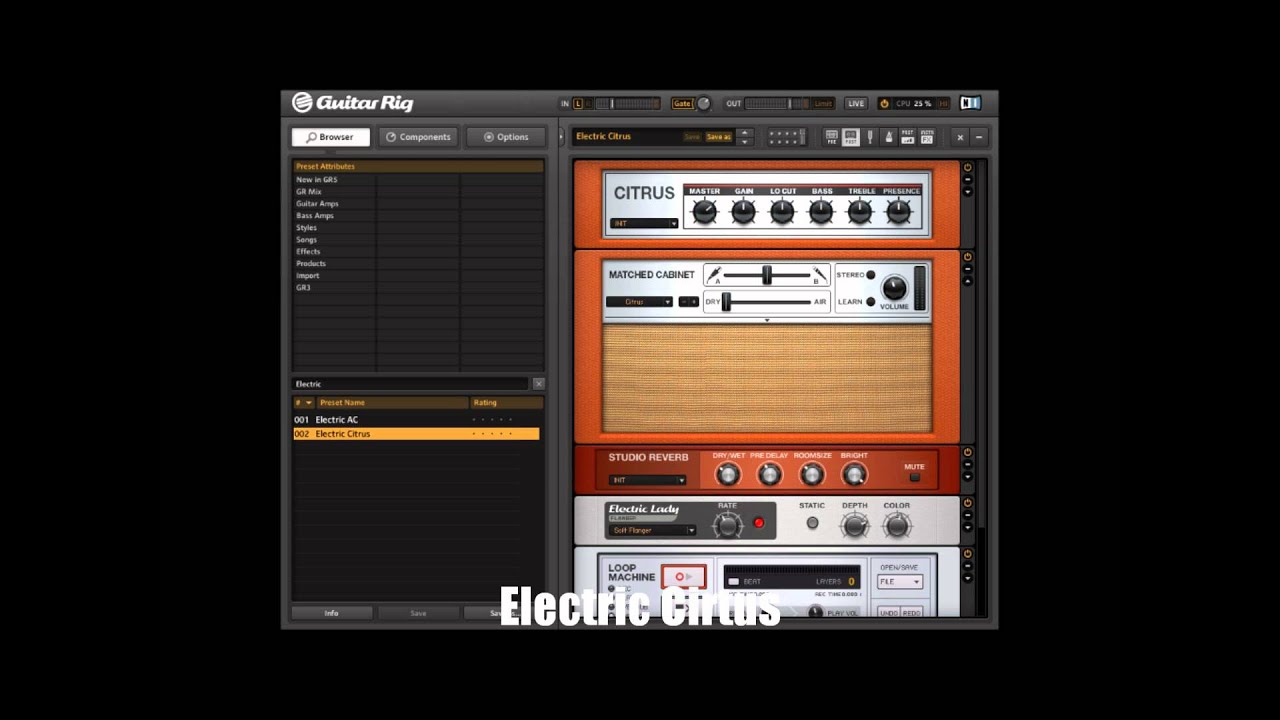Click the Info button

pyautogui.click(x=332, y=613)
